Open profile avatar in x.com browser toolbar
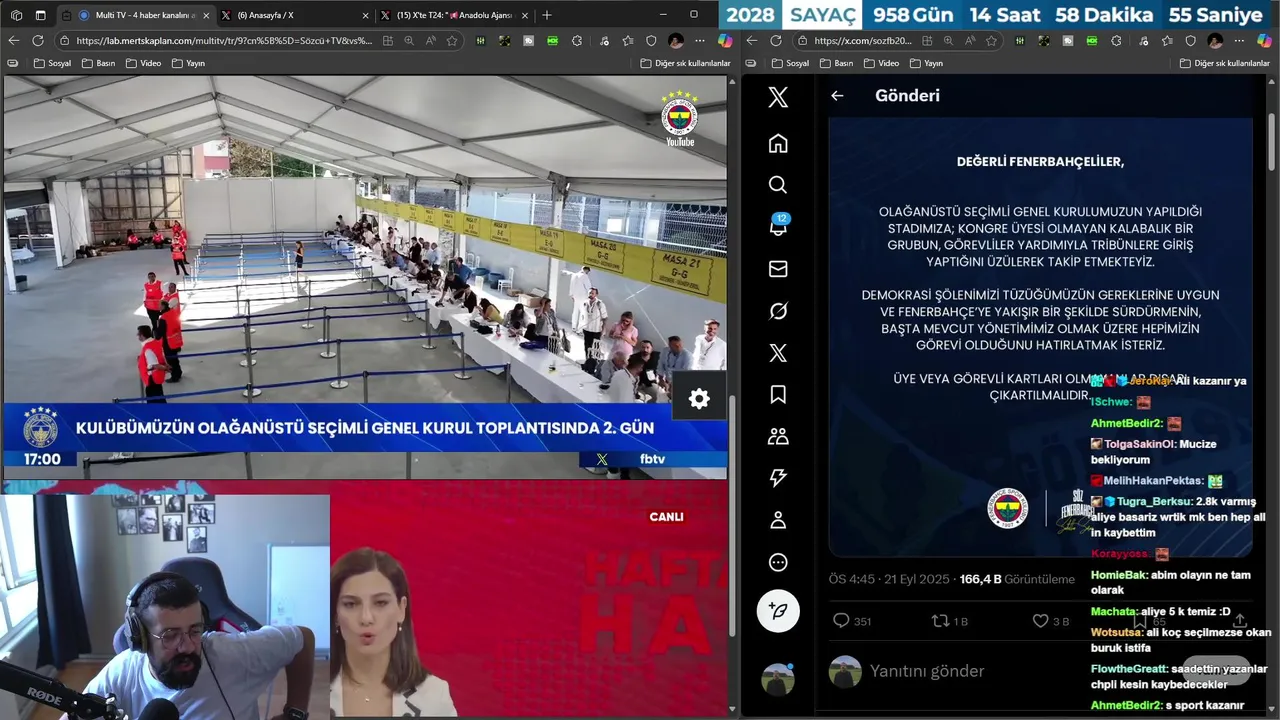 pos(1215,41)
